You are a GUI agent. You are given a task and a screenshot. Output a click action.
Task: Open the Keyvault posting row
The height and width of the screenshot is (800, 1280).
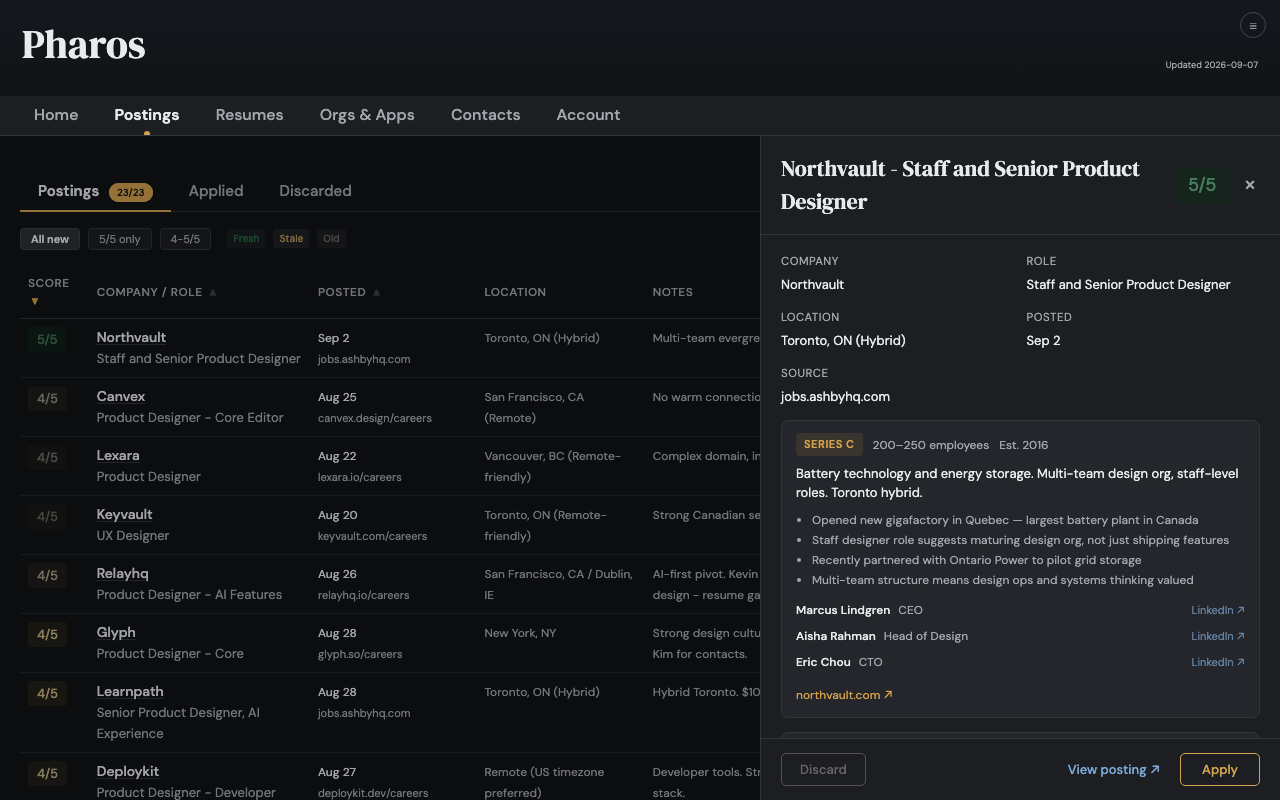pyautogui.click(x=390, y=525)
